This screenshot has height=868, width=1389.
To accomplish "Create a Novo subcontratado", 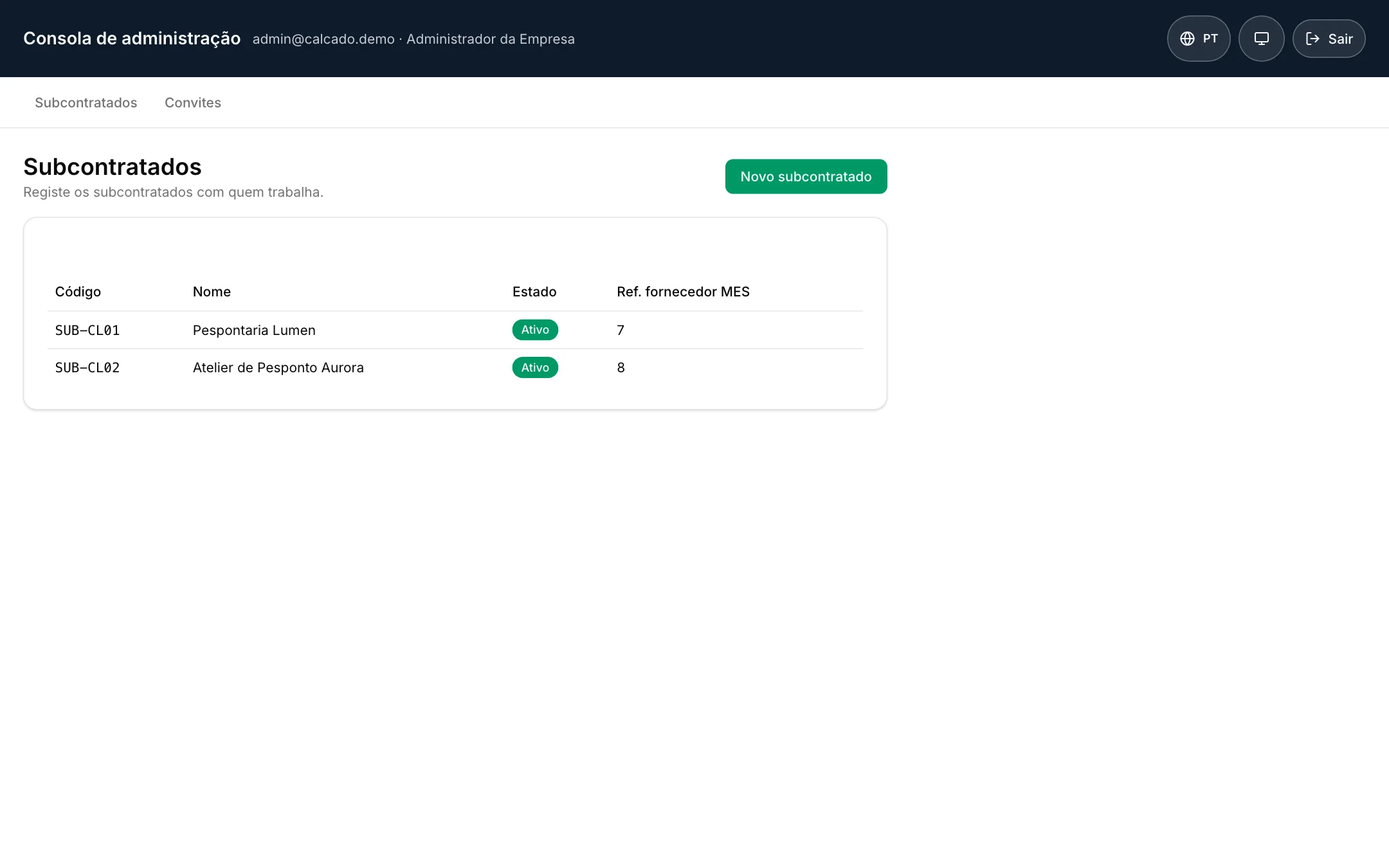I will 806,176.
